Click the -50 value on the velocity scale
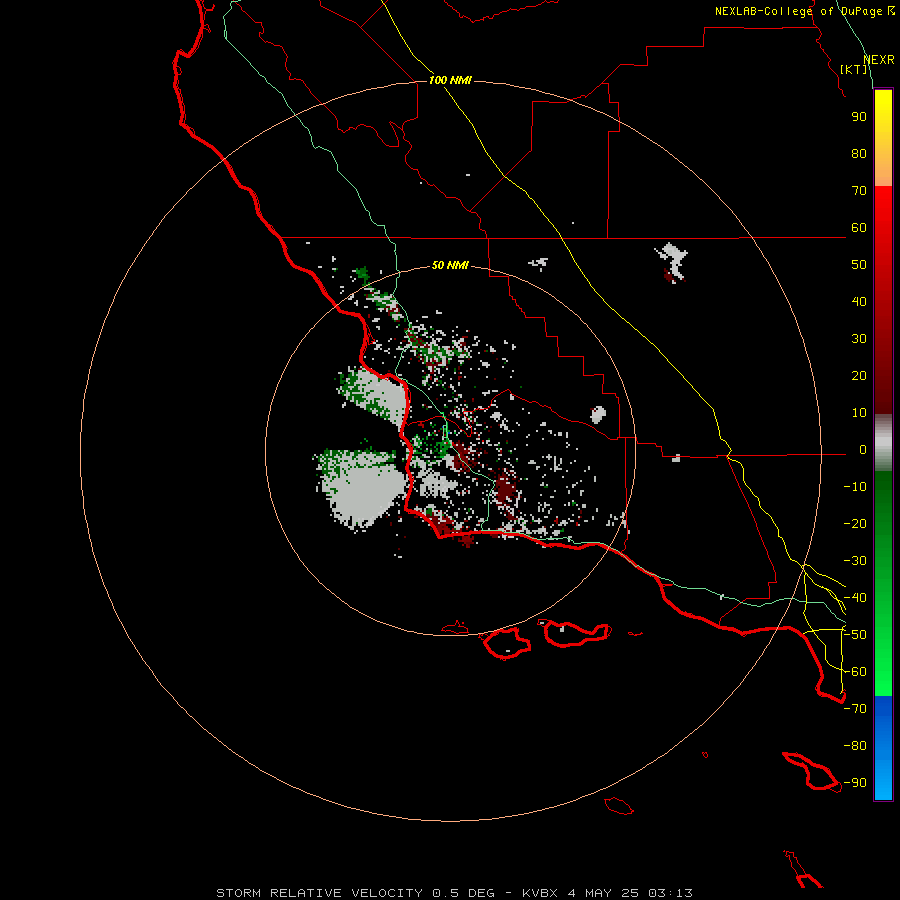 click(855, 635)
